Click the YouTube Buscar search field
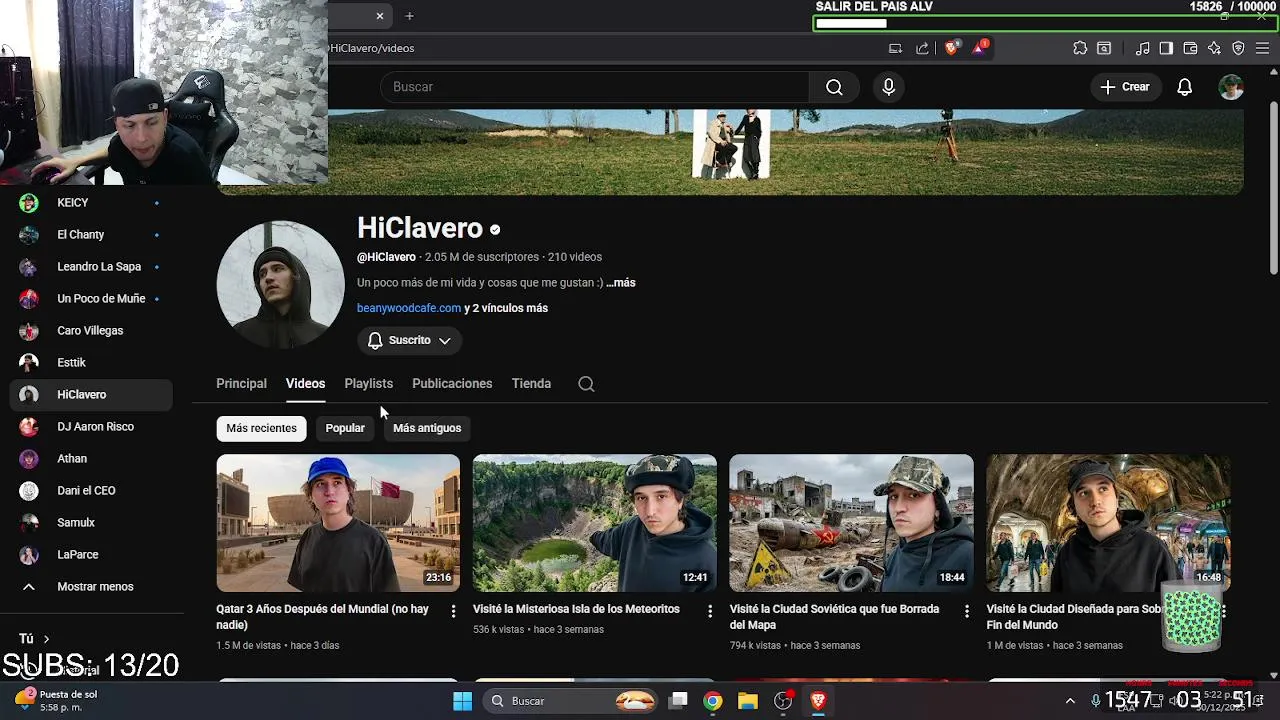 [594, 87]
